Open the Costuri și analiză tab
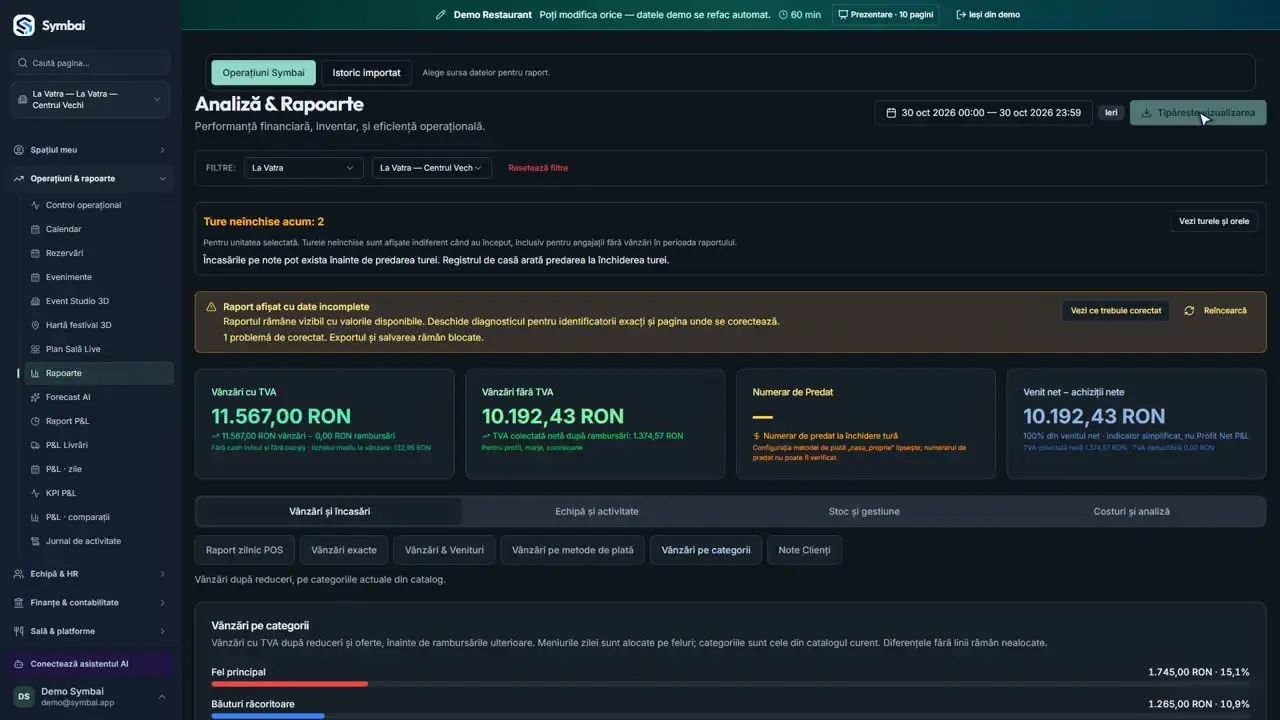 (1131, 511)
